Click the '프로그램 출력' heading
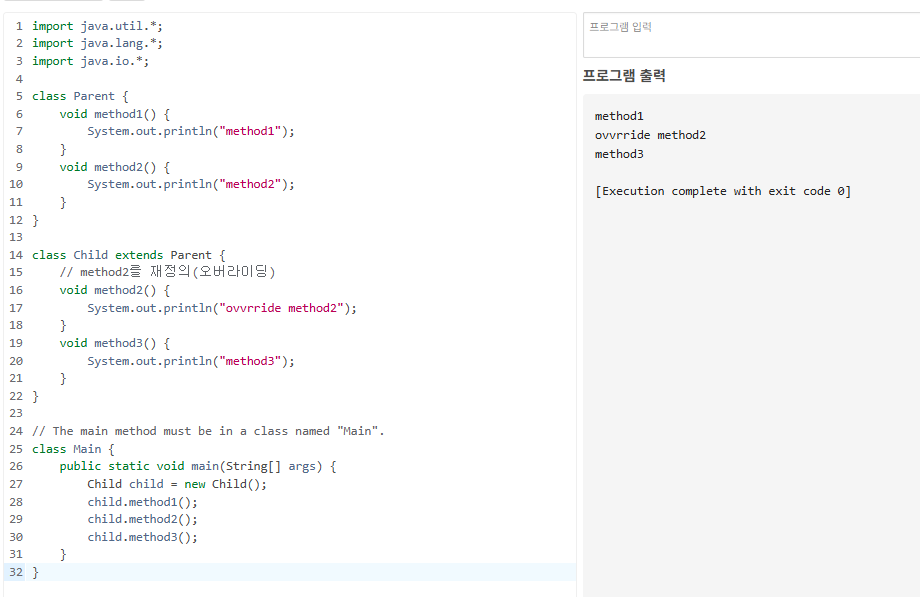Image resolution: width=920 pixels, height=597 pixels. (x=624, y=76)
